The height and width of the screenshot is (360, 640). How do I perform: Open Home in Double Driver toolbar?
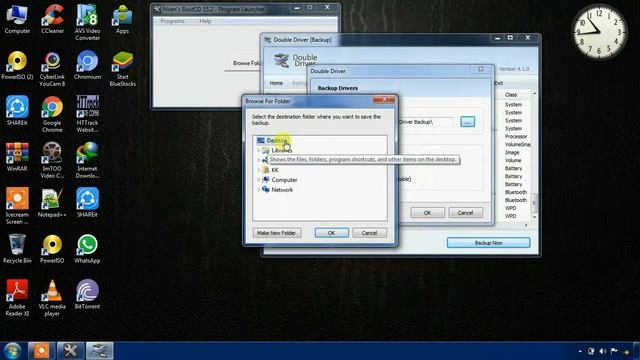276,83
